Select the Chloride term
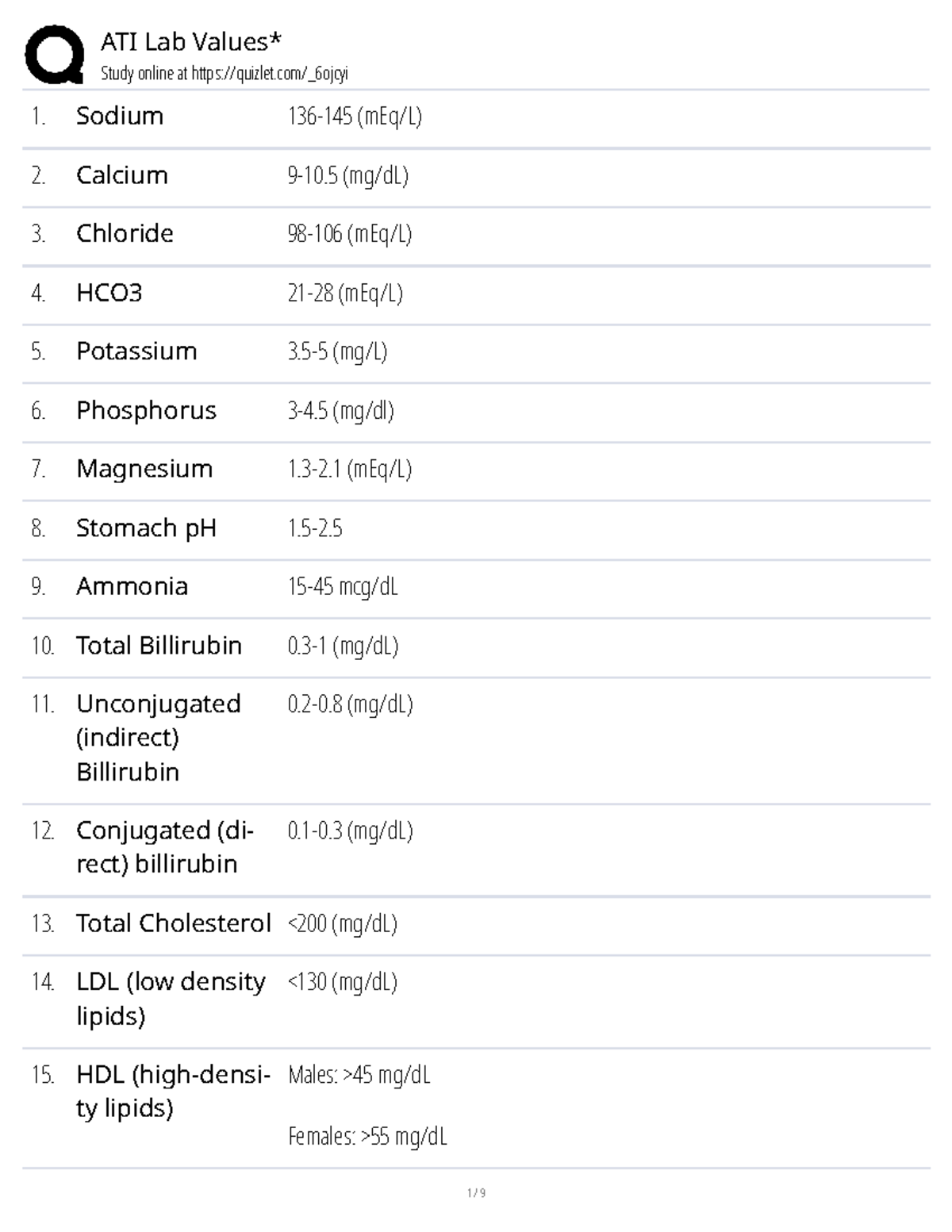Viewport: 952px width, 1232px height. 125,233
